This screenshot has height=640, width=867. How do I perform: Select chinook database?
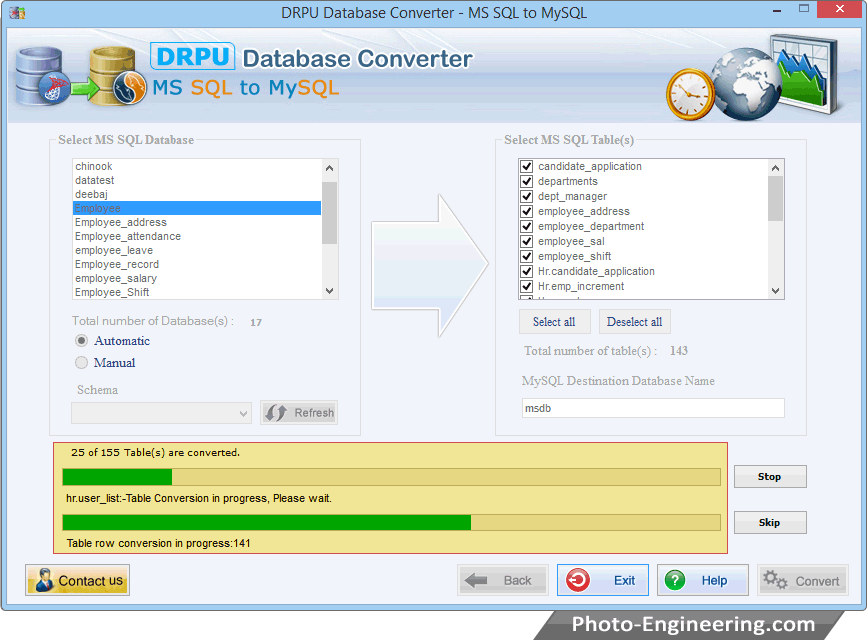196,166
